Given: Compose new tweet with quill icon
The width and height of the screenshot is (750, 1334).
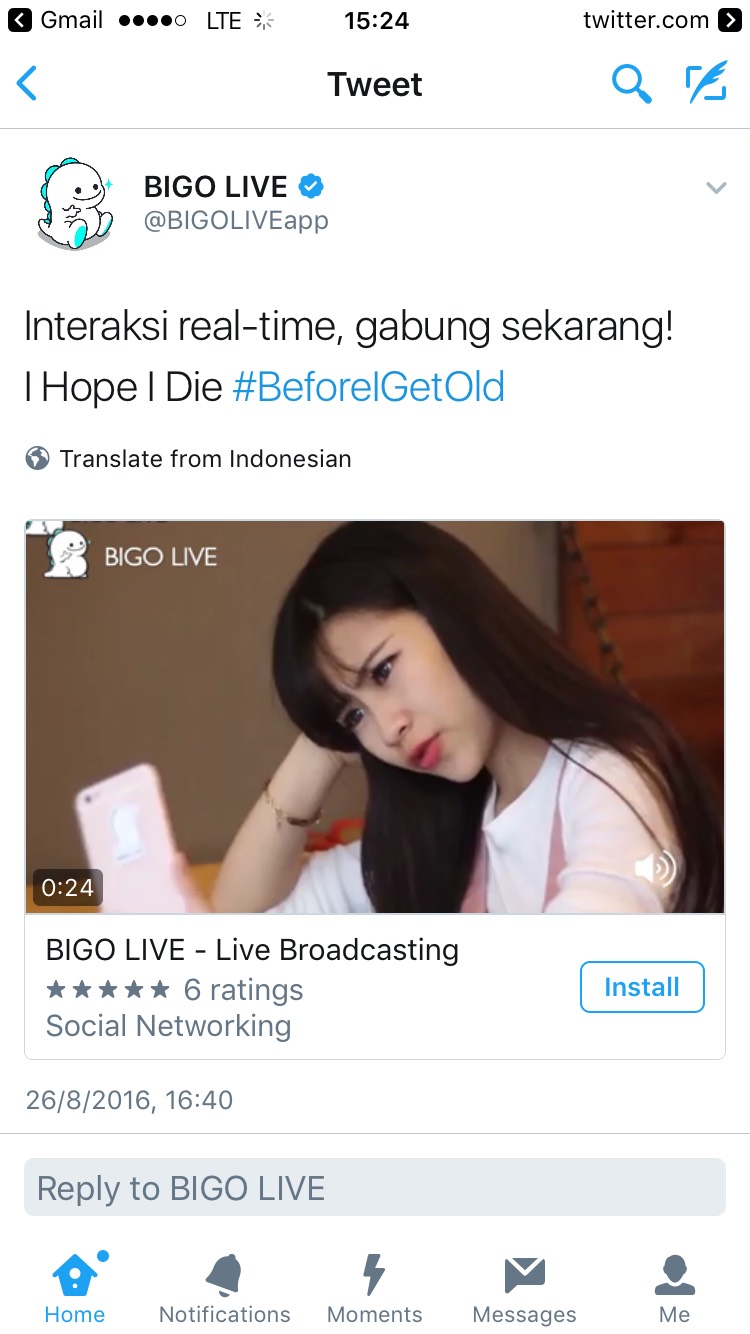Looking at the screenshot, I should coord(706,84).
